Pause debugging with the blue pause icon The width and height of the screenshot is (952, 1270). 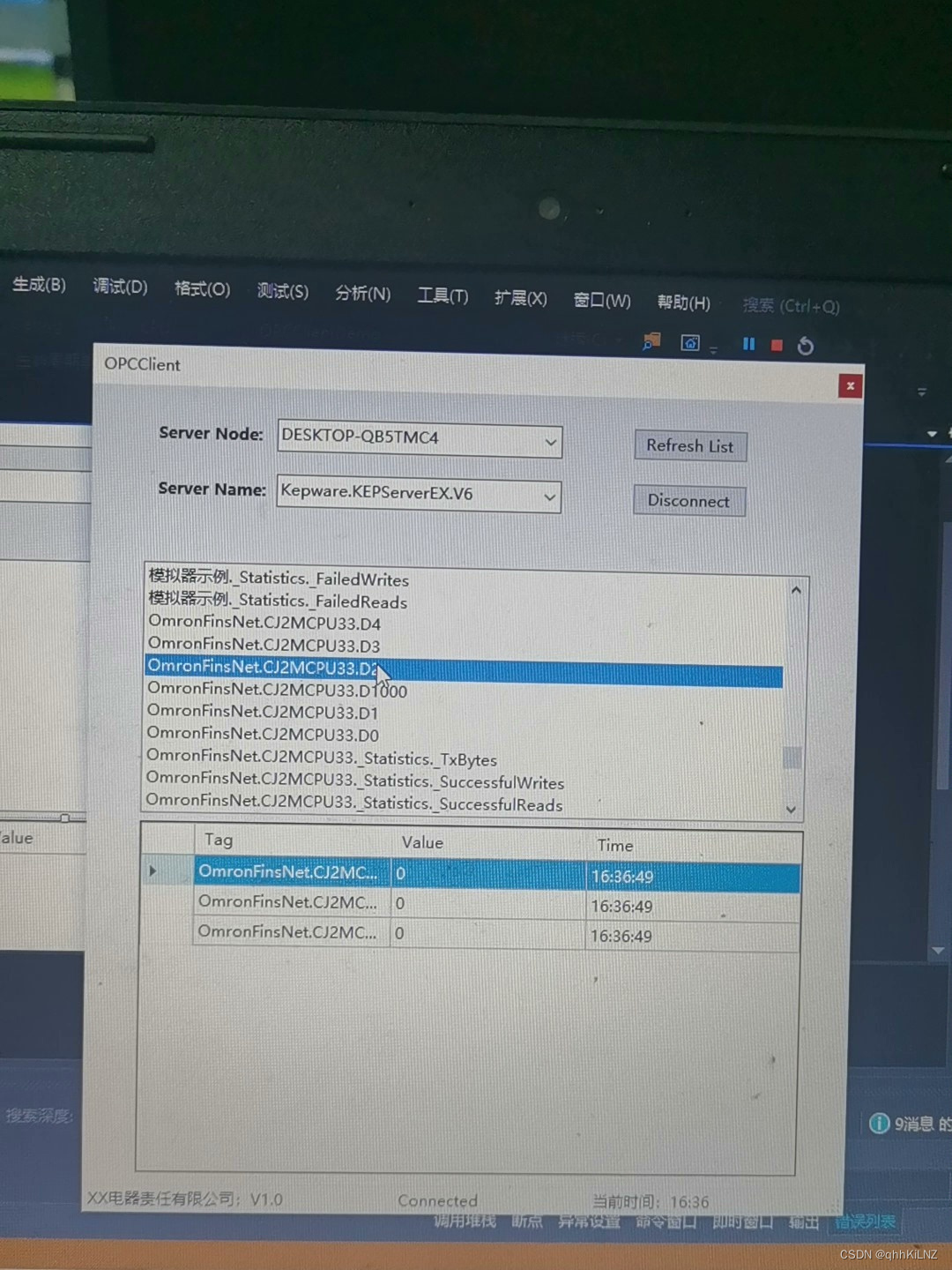[x=748, y=344]
